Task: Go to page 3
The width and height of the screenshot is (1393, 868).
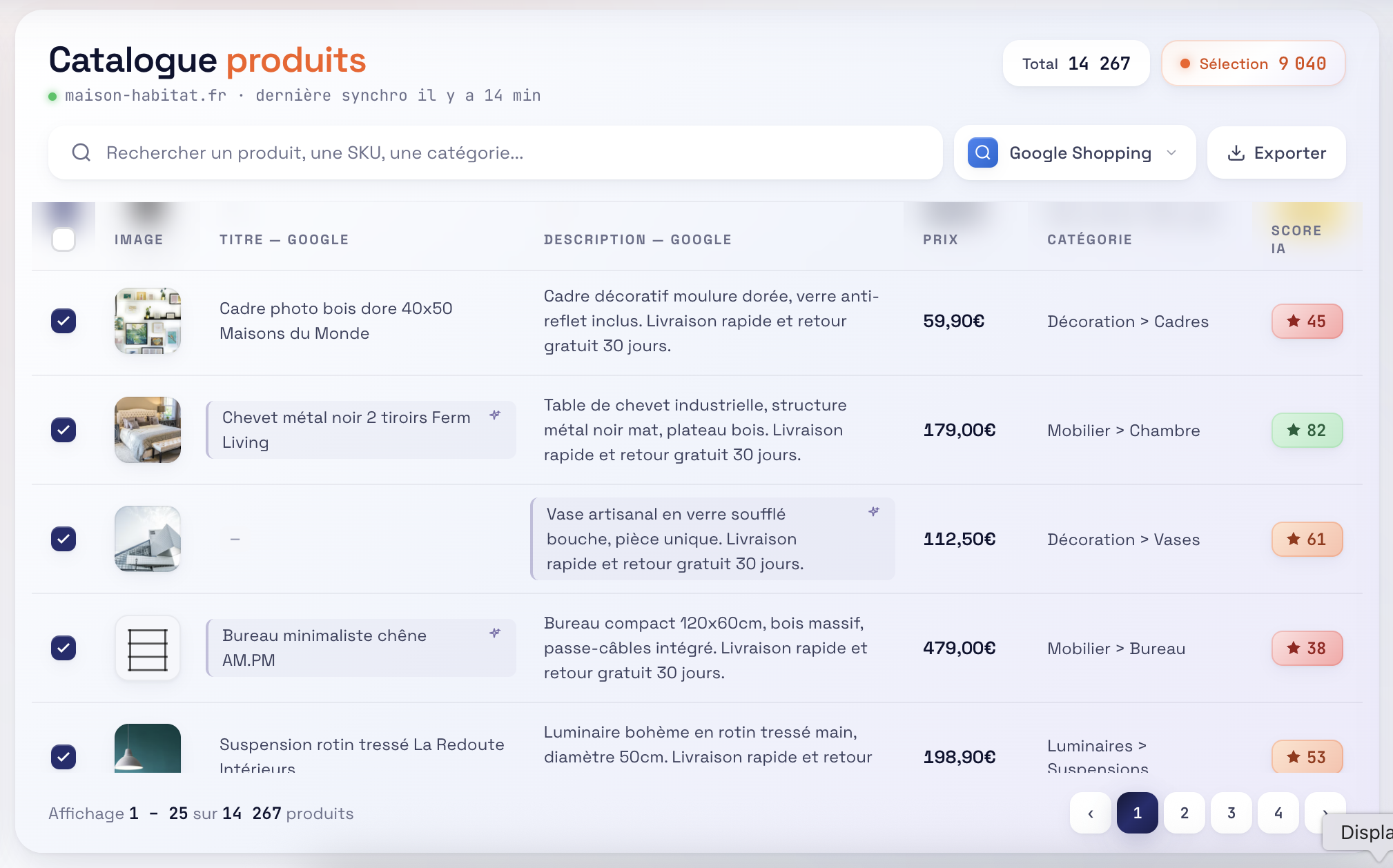Action: coord(1231,813)
